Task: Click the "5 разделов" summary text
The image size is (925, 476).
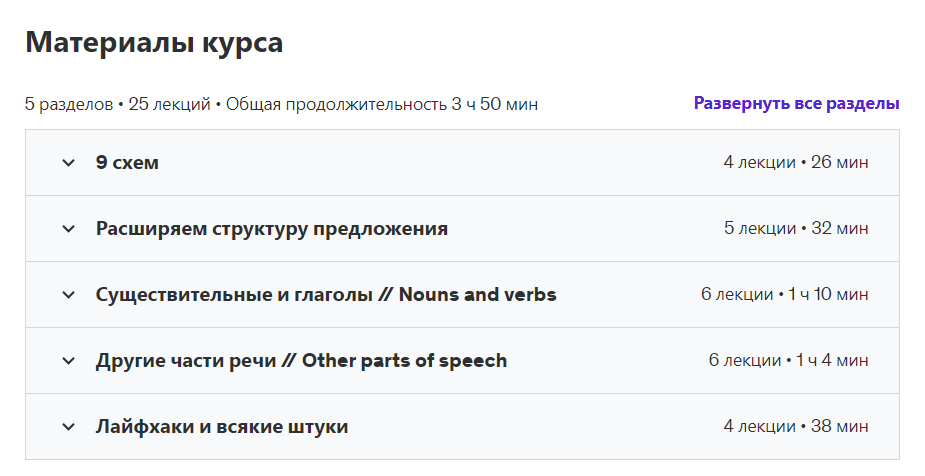Action: (68, 104)
